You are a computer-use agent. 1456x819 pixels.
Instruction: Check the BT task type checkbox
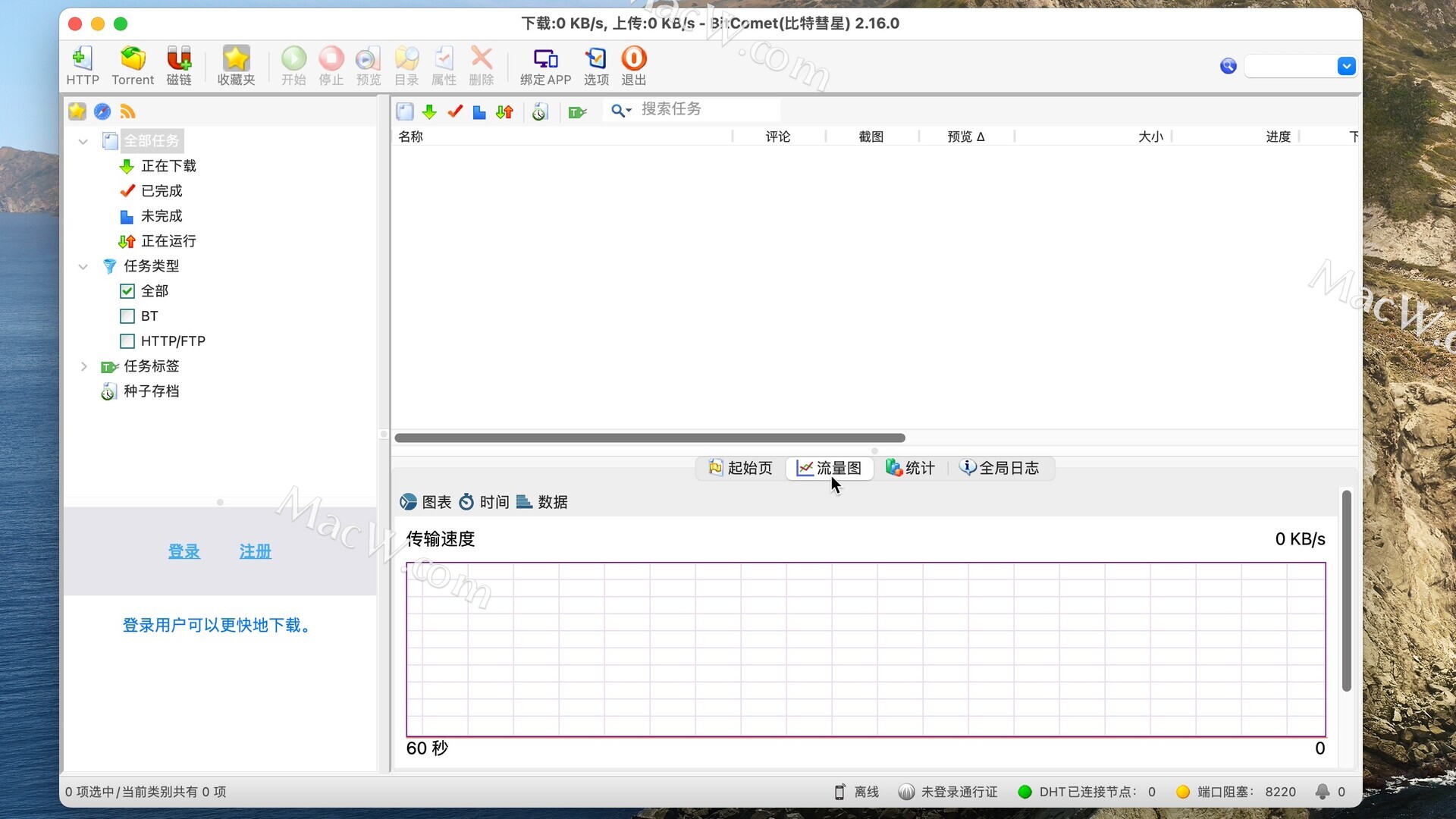pyautogui.click(x=127, y=316)
